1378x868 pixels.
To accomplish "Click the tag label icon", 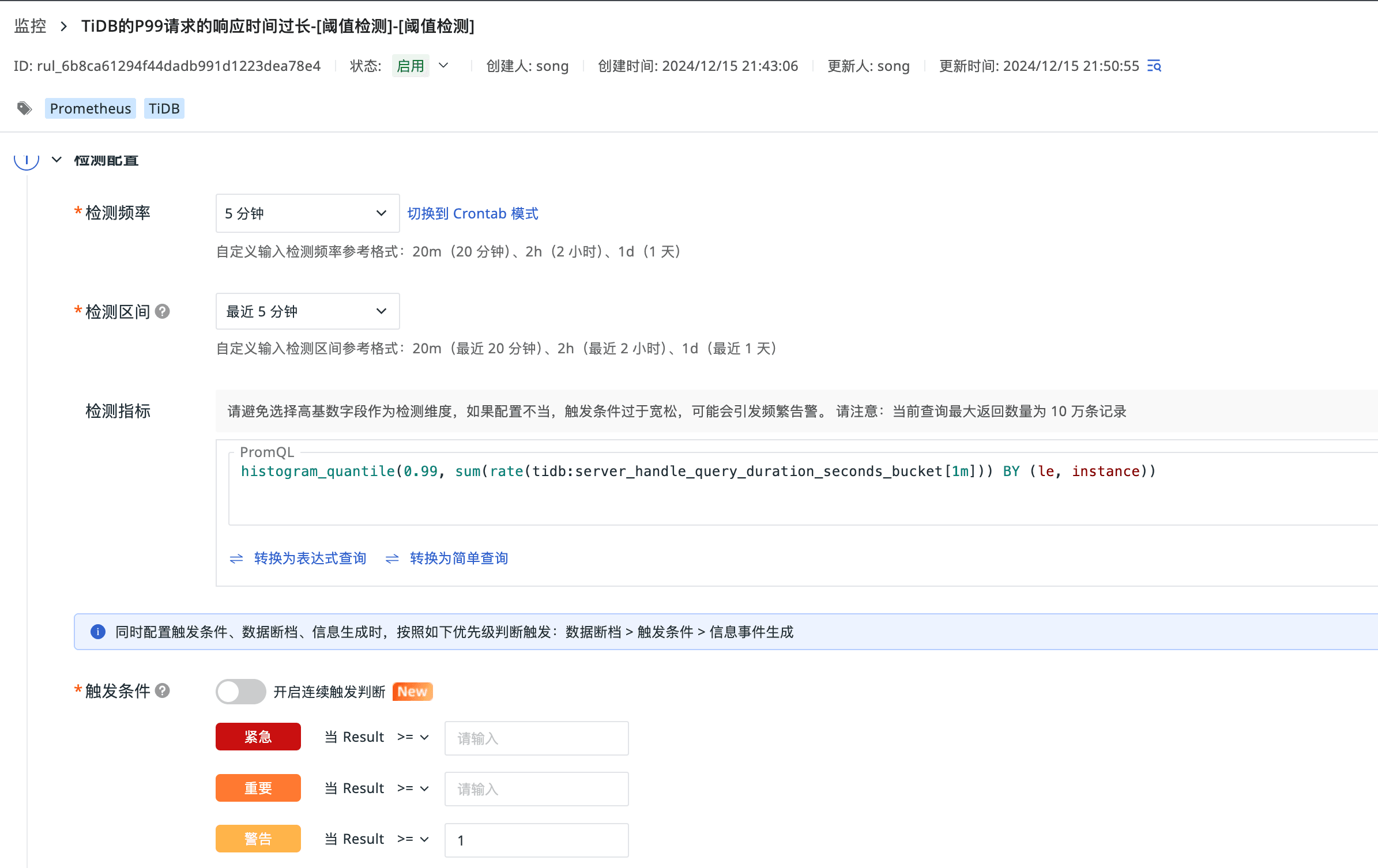I will coord(24,108).
